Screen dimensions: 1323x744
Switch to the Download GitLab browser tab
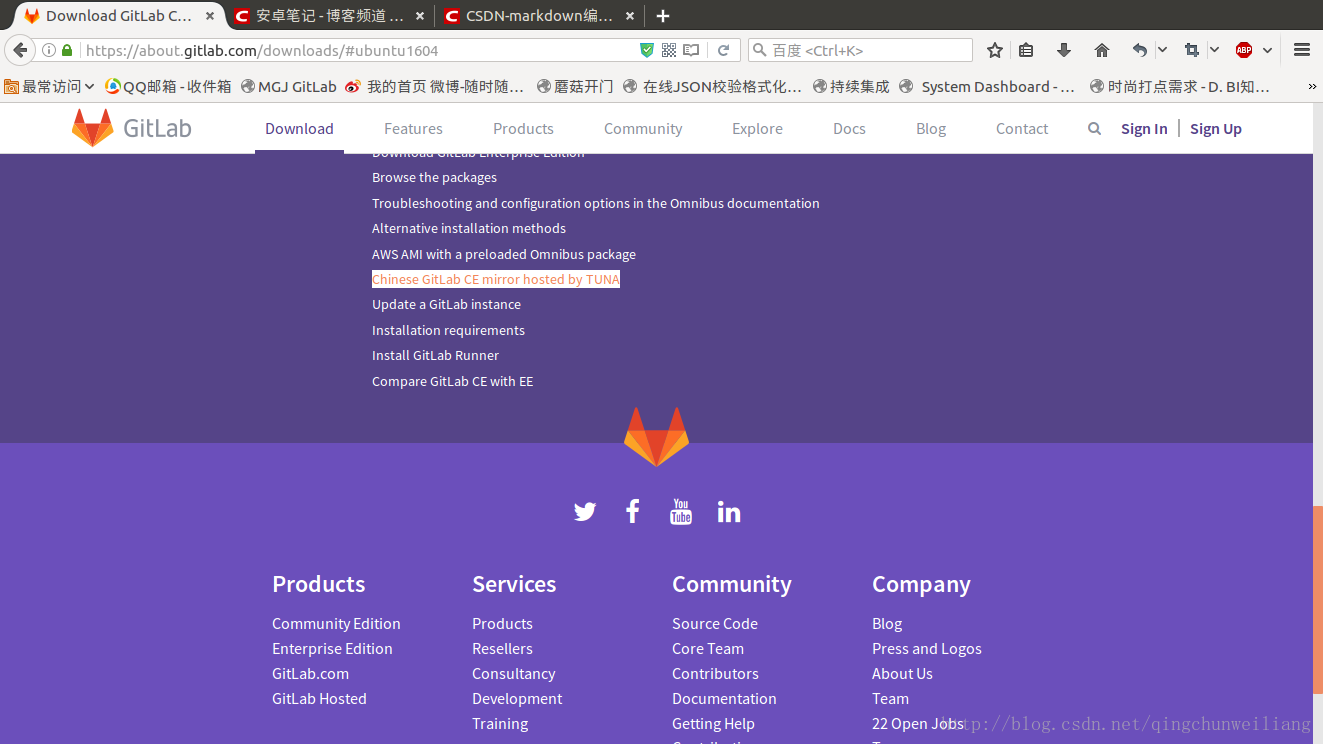(120, 16)
